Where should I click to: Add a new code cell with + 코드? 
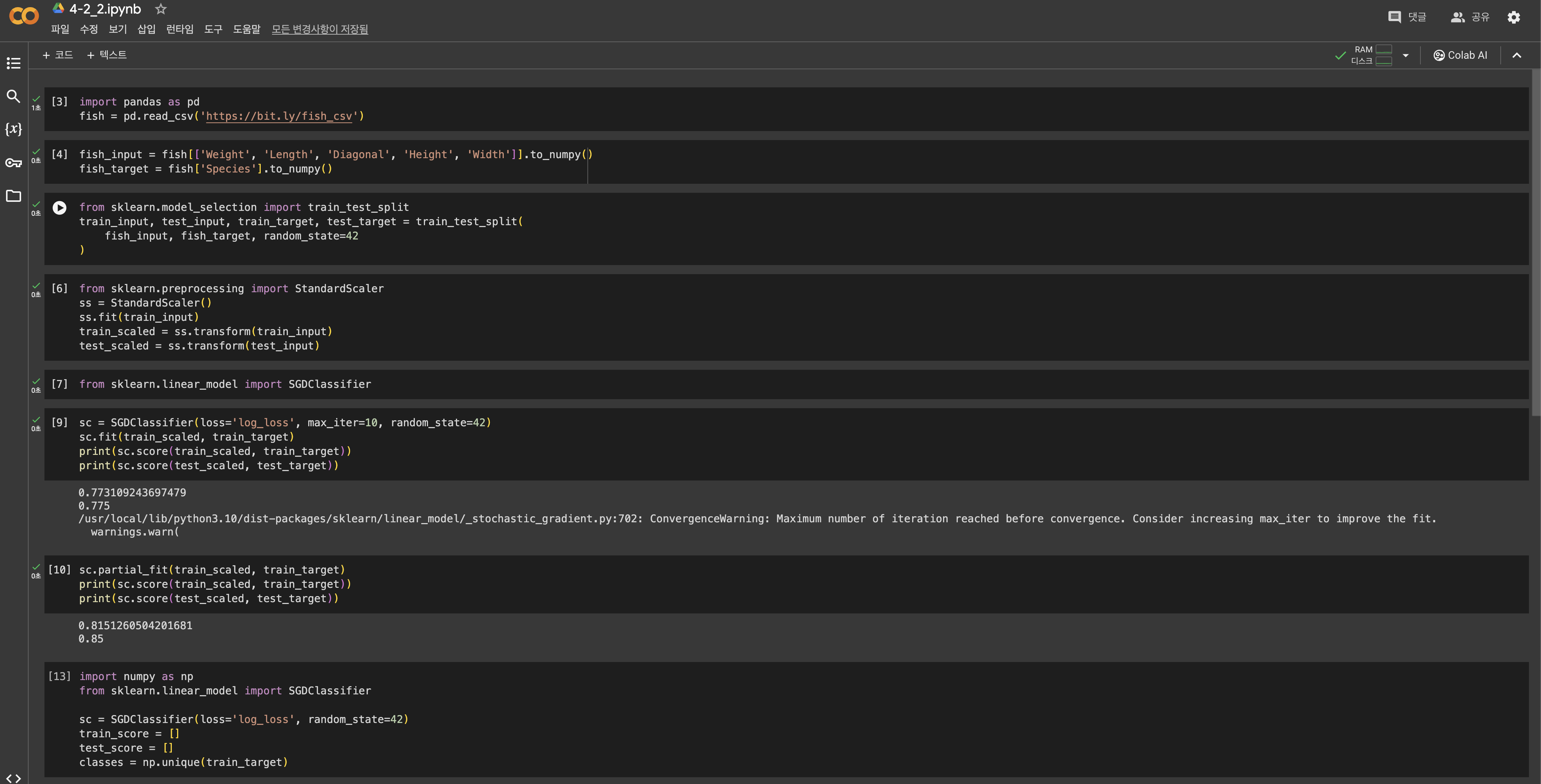(x=57, y=55)
